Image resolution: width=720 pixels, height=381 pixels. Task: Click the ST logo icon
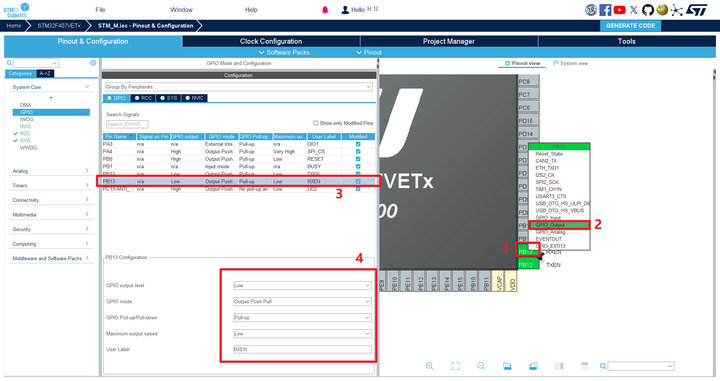[697, 10]
